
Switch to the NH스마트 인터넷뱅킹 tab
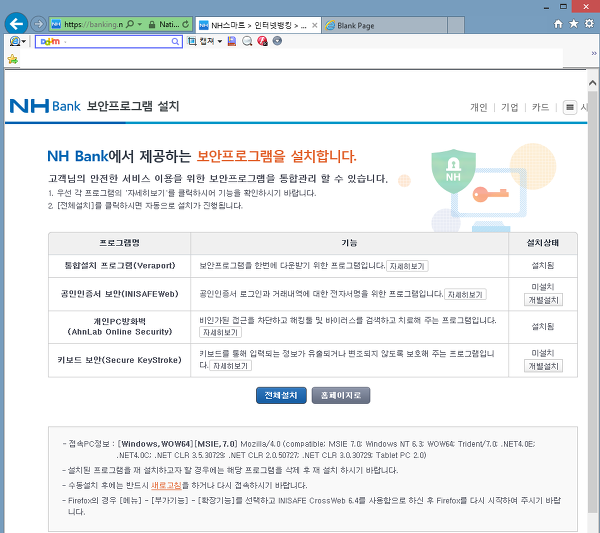[x=258, y=25]
